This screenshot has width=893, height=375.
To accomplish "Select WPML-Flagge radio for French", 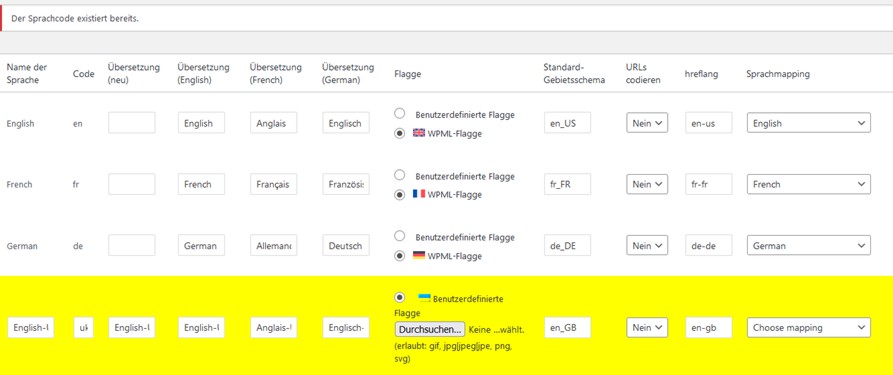I will tap(400, 194).
